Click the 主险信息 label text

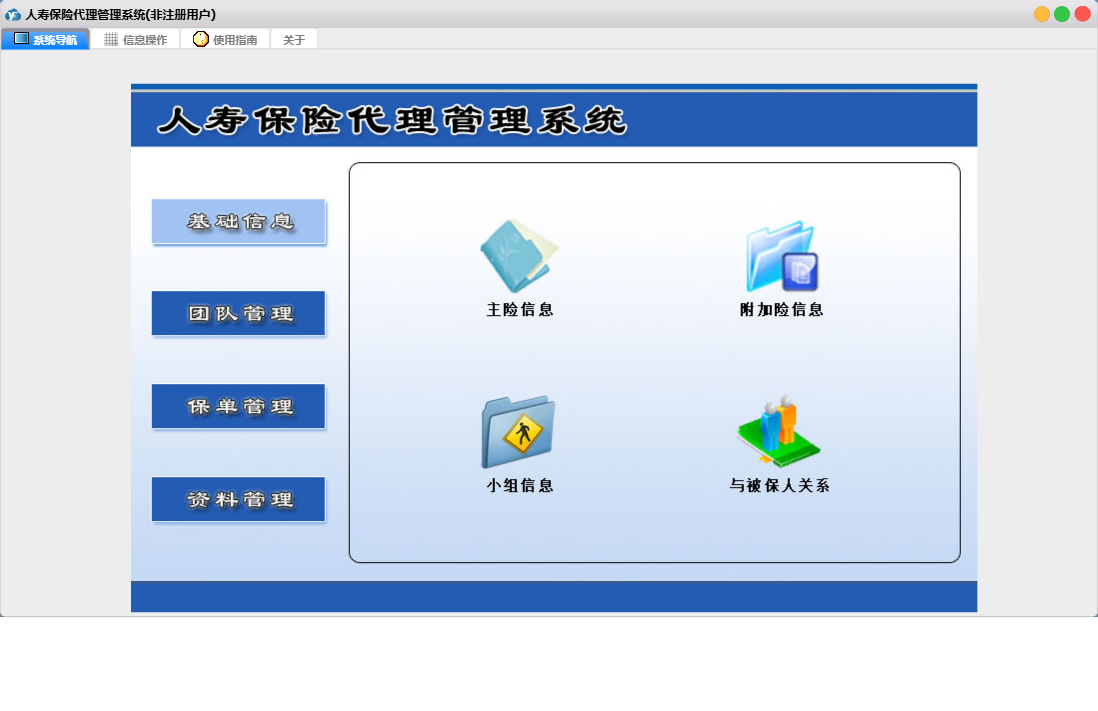[520, 310]
